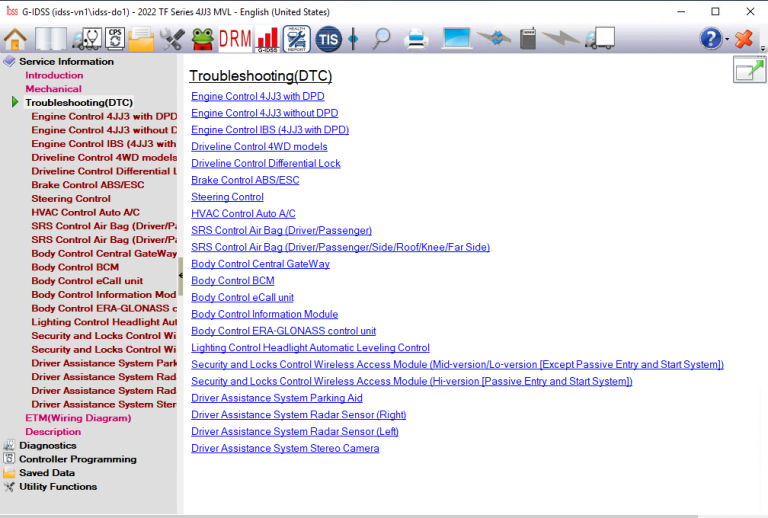This screenshot has height=518, width=768.
Task: Select Service Information in the sidebar
Action: pyautogui.click(x=67, y=61)
